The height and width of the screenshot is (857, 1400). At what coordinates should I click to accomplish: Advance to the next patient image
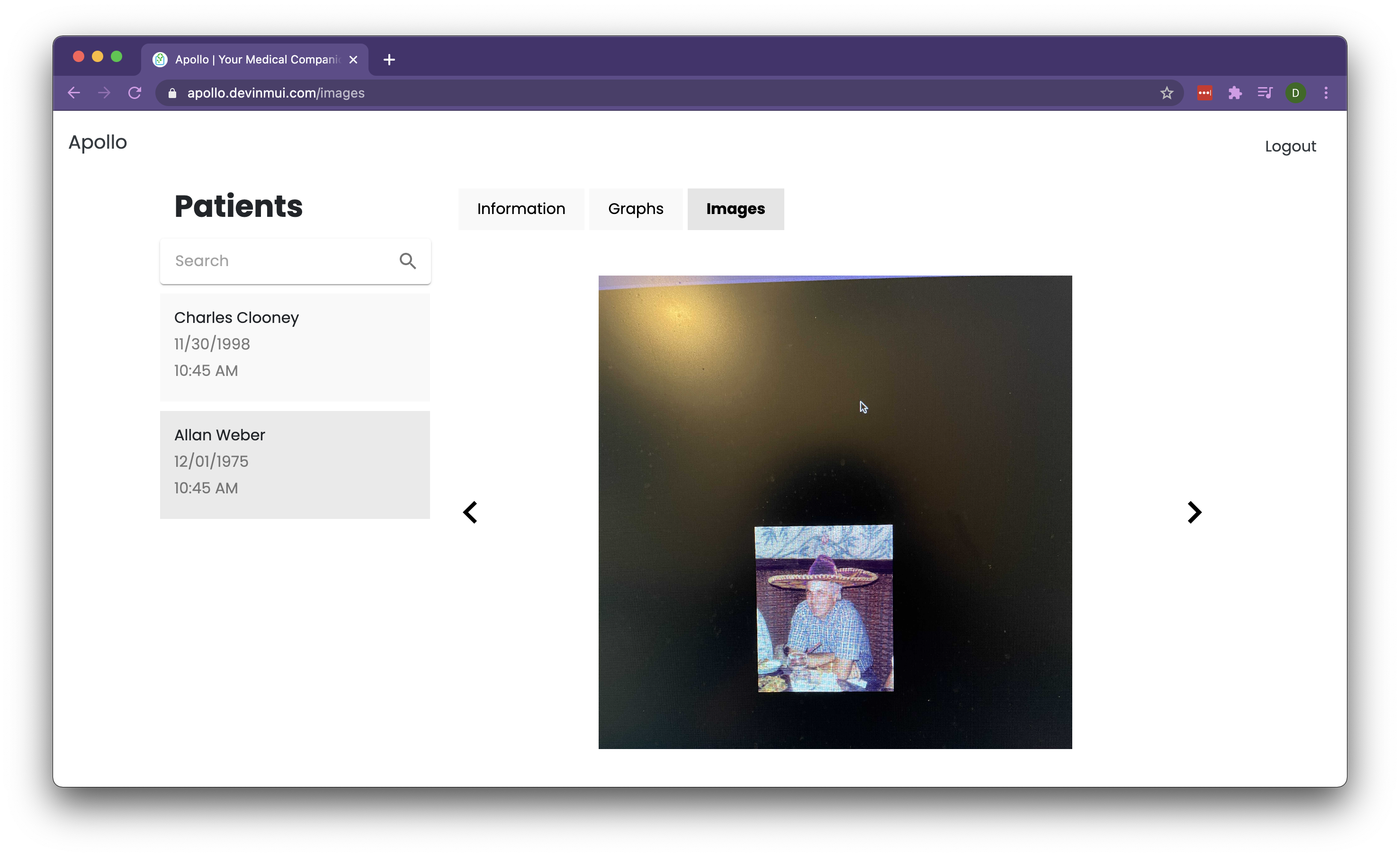(1194, 512)
